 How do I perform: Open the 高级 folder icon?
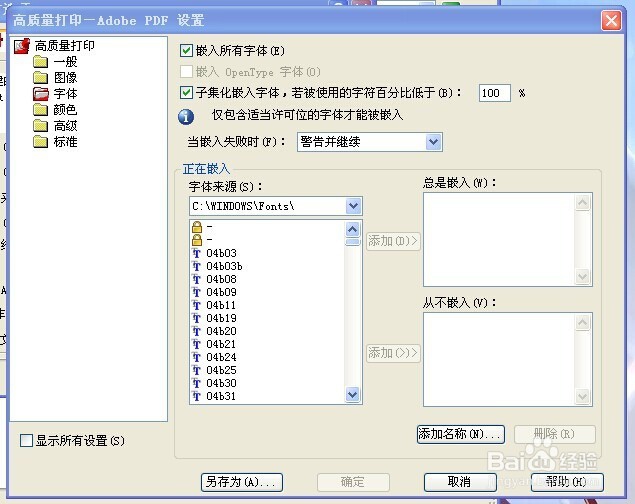(40, 126)
